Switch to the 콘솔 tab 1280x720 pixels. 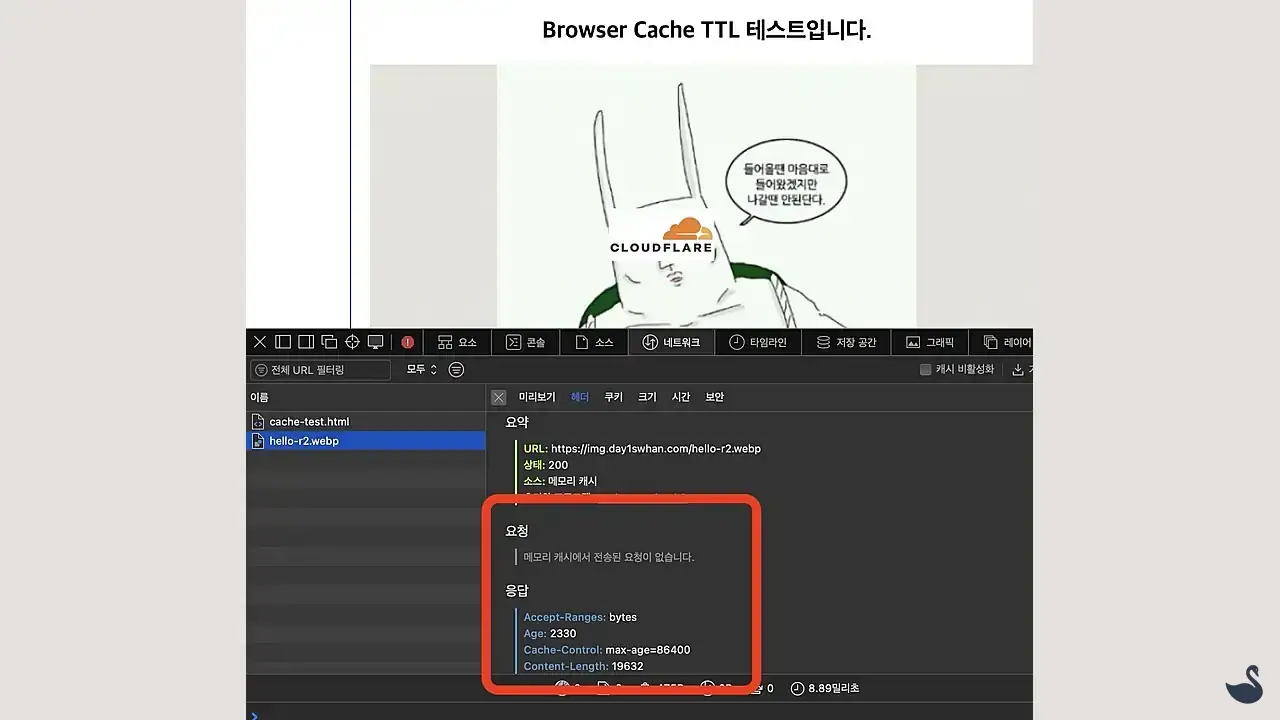coord(525,342)
